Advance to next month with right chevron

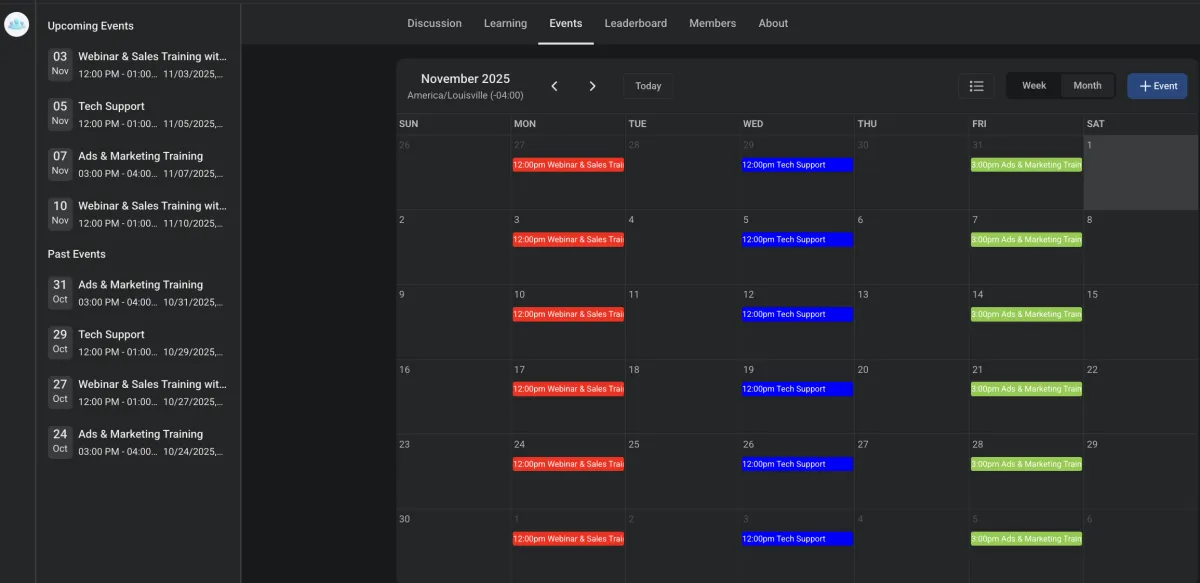point(592,86)
